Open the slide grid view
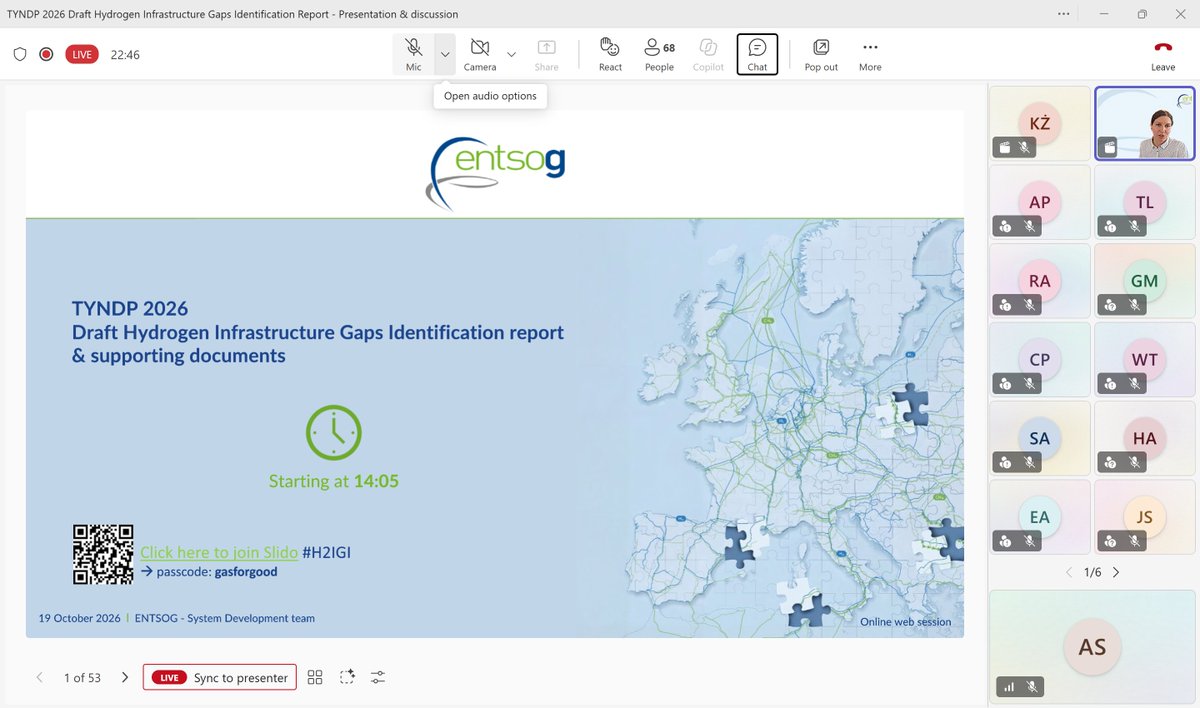The width and height of the screenshot is (1200, 708). [315, 677]
